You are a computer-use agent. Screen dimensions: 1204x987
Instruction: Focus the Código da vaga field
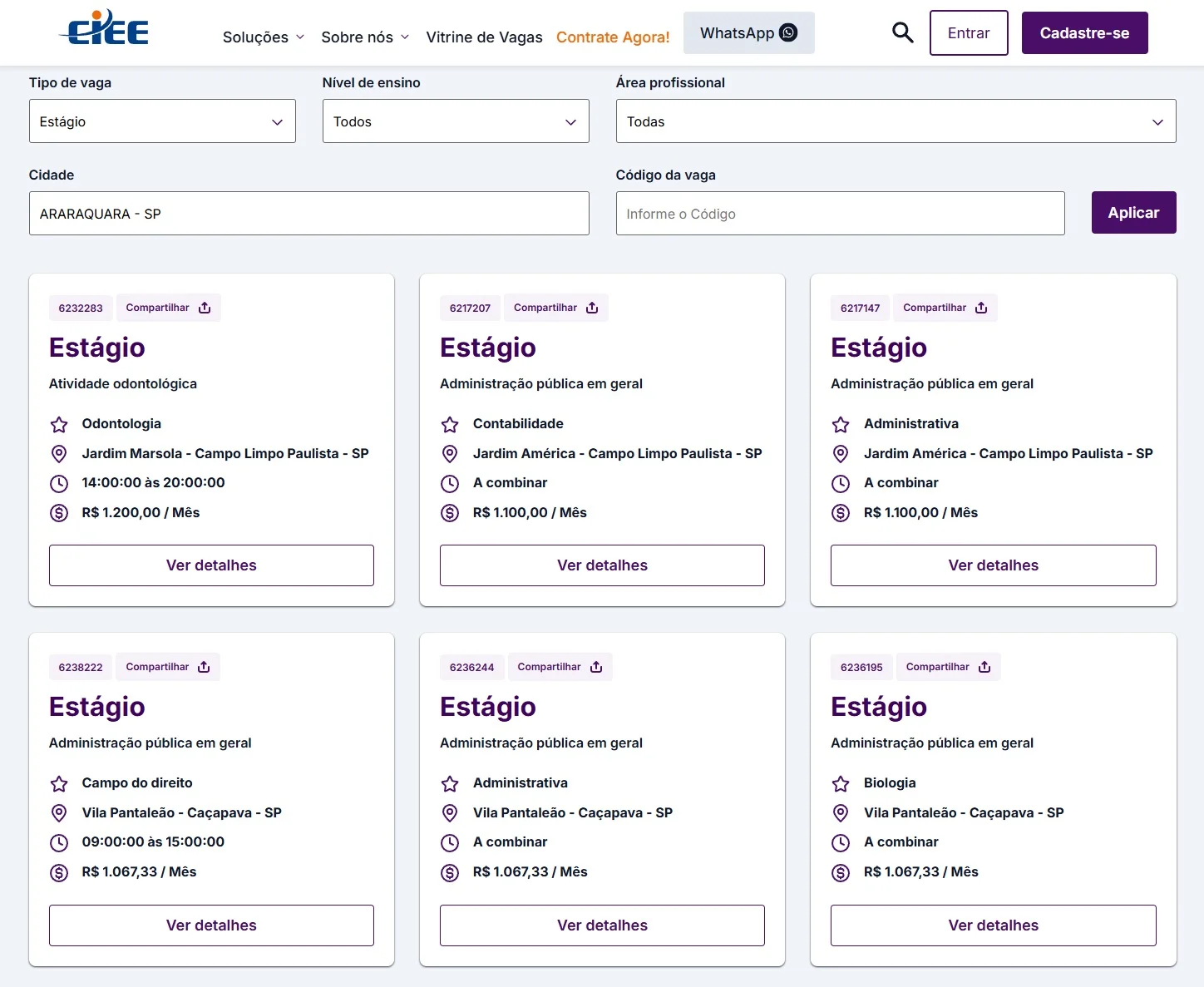[840, 214]
